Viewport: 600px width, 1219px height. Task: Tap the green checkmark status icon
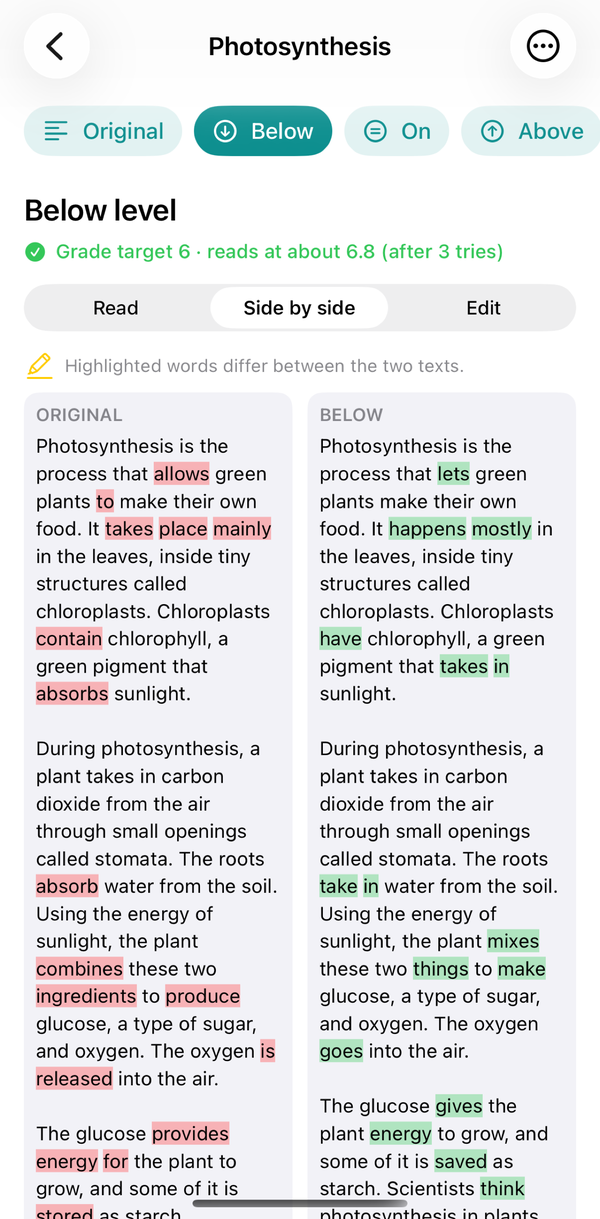[x=35, y=252]
